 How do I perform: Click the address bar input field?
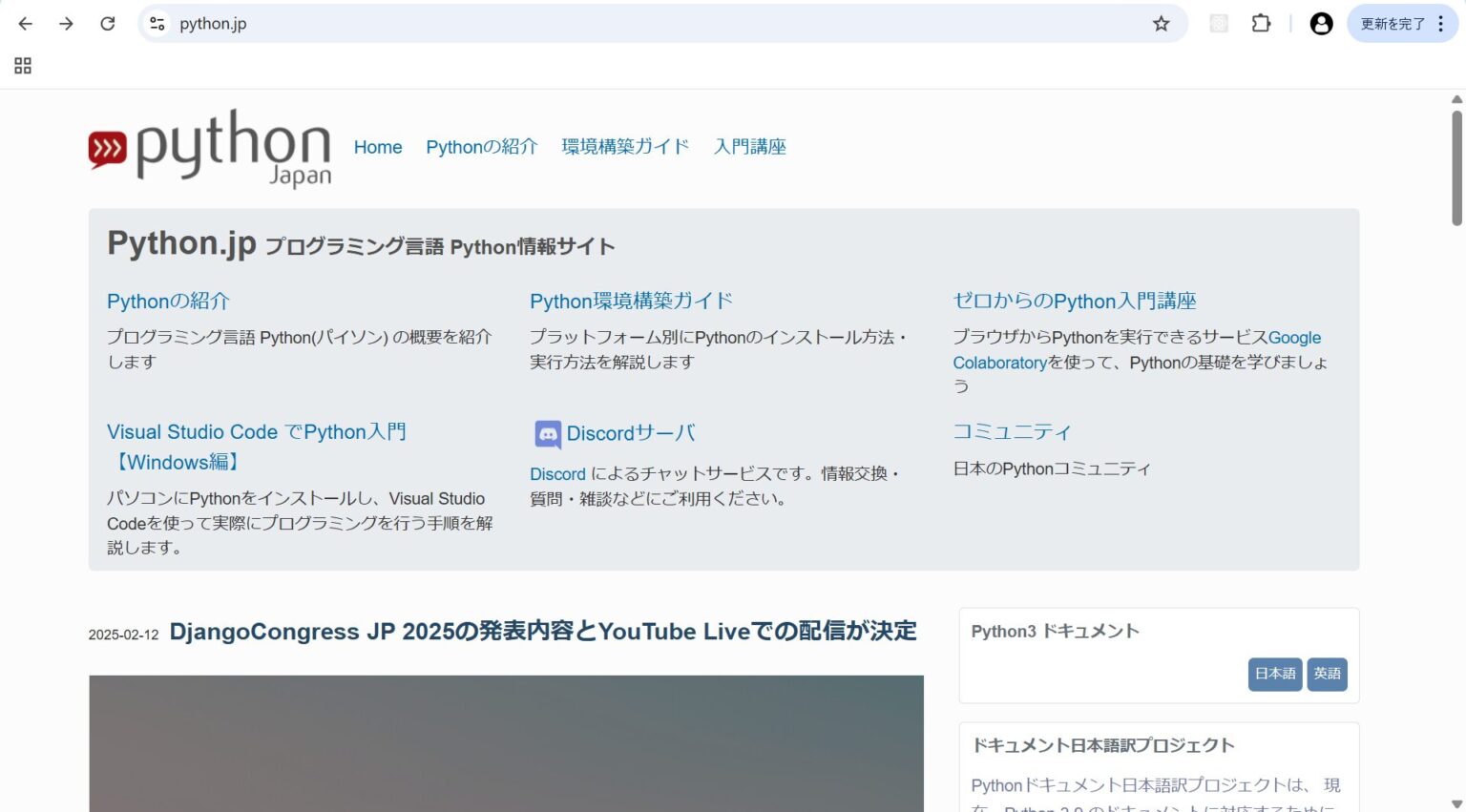pos(573,23)
